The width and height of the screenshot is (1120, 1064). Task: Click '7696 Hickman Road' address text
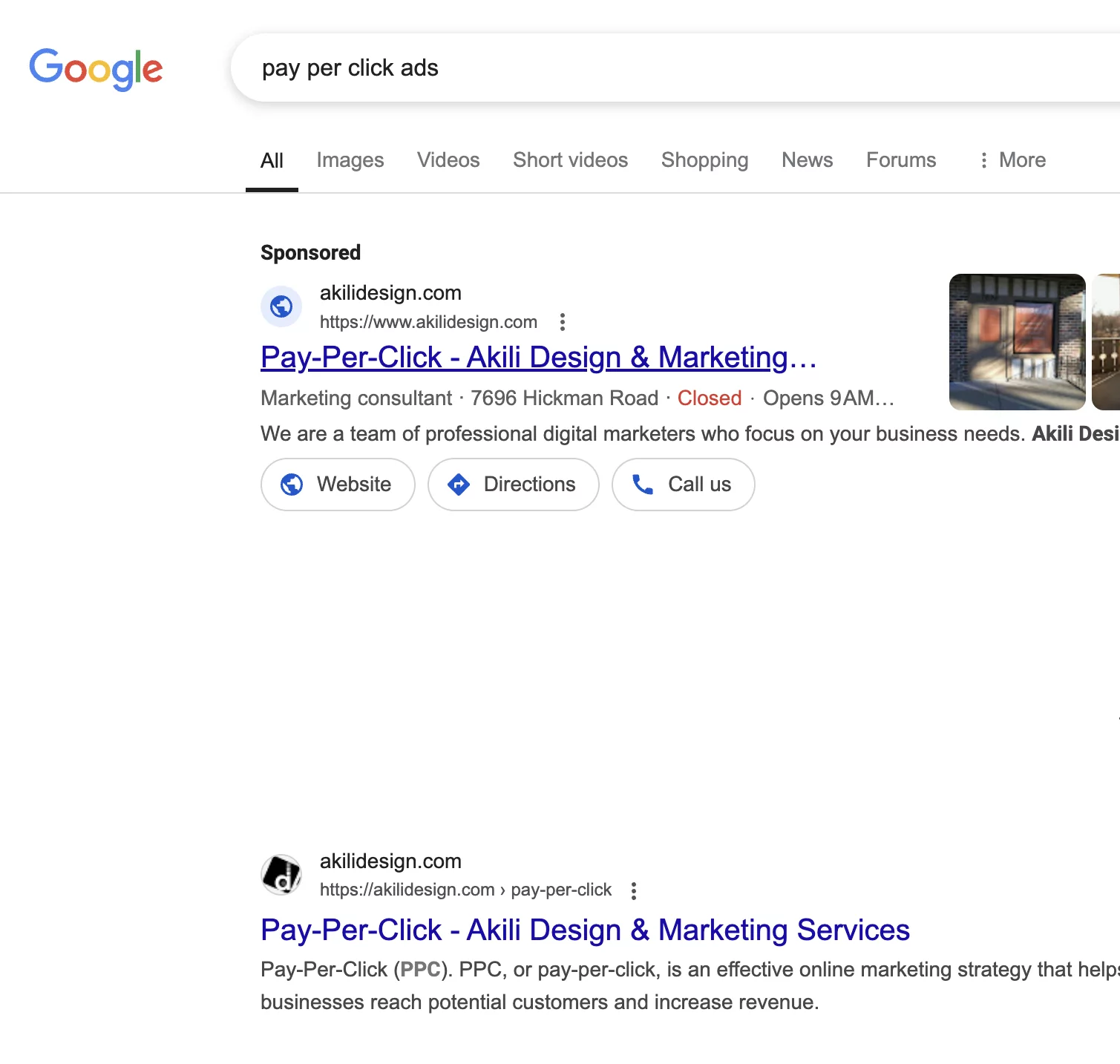click(564, 398)
